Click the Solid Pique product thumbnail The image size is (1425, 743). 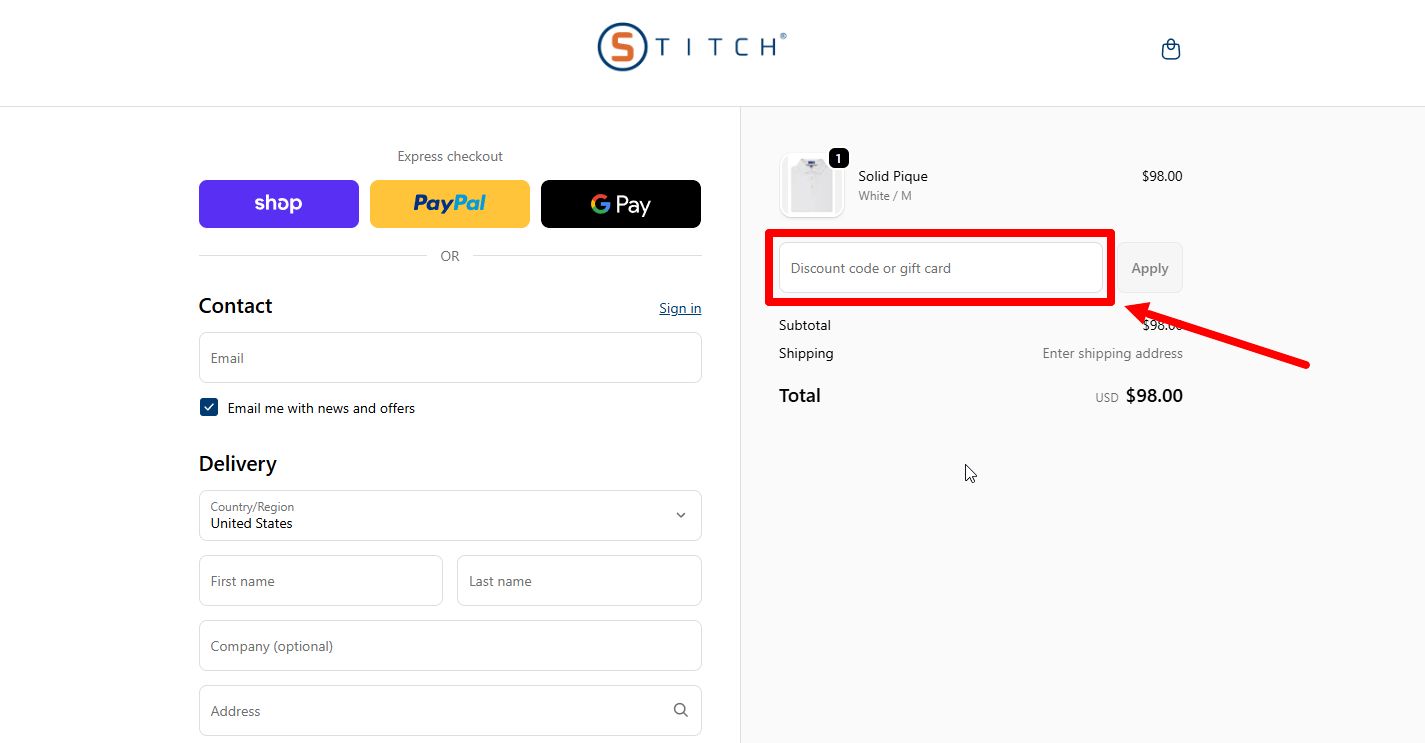click(811, 184)
